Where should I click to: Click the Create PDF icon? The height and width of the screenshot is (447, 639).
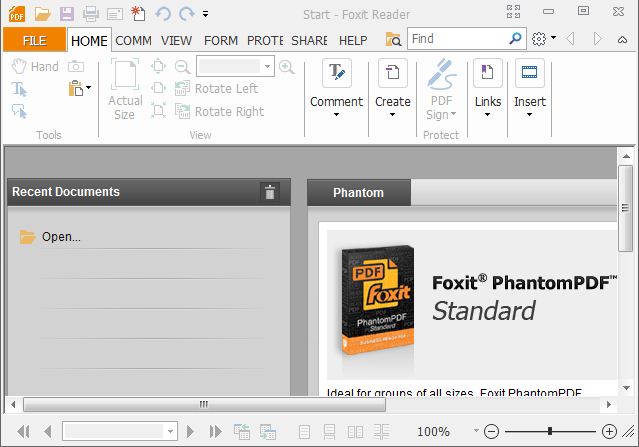[392, 73]
